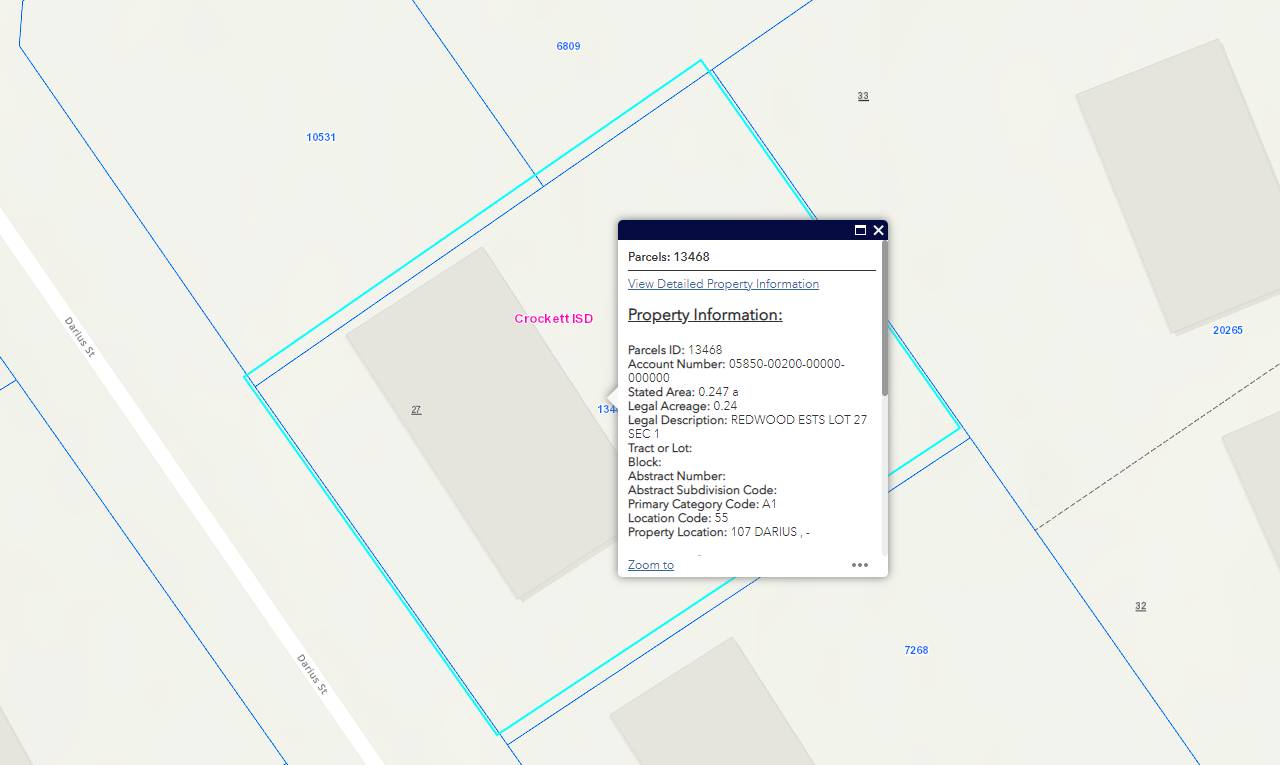Click the Parcels: 13468 popup title

tap(668, 257)
